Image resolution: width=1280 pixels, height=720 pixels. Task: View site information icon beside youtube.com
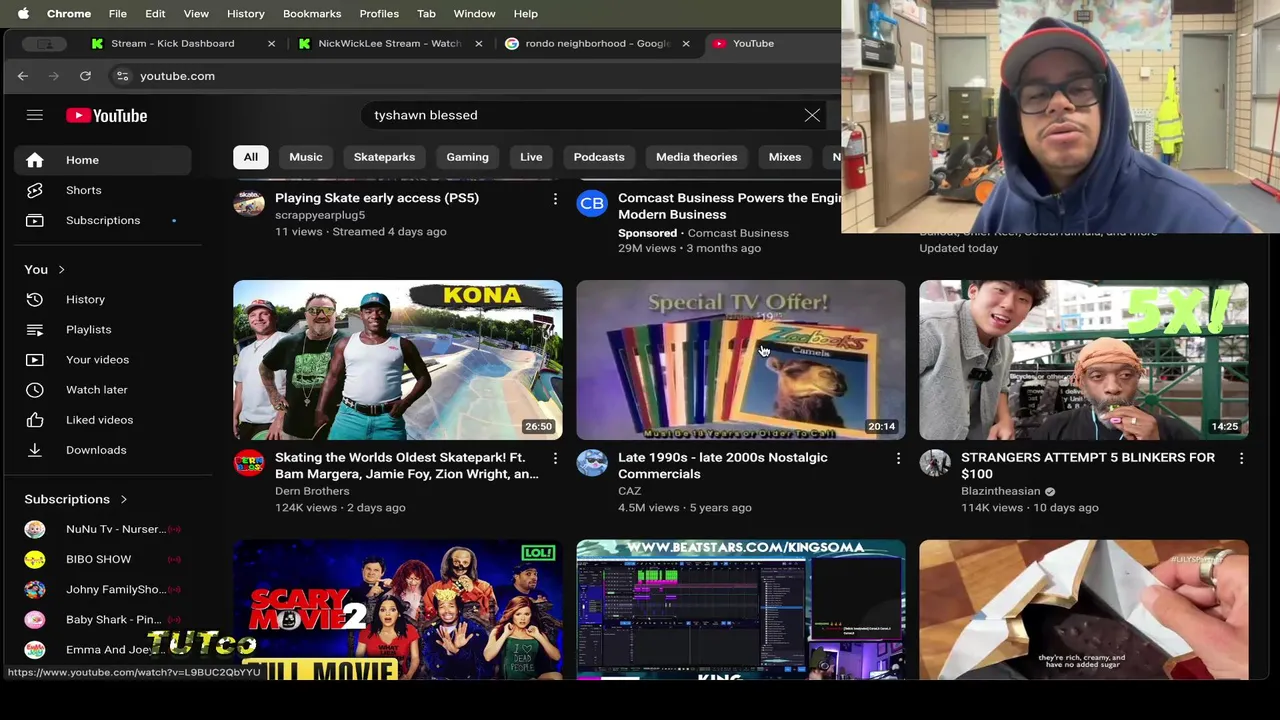tap(122, 76)
